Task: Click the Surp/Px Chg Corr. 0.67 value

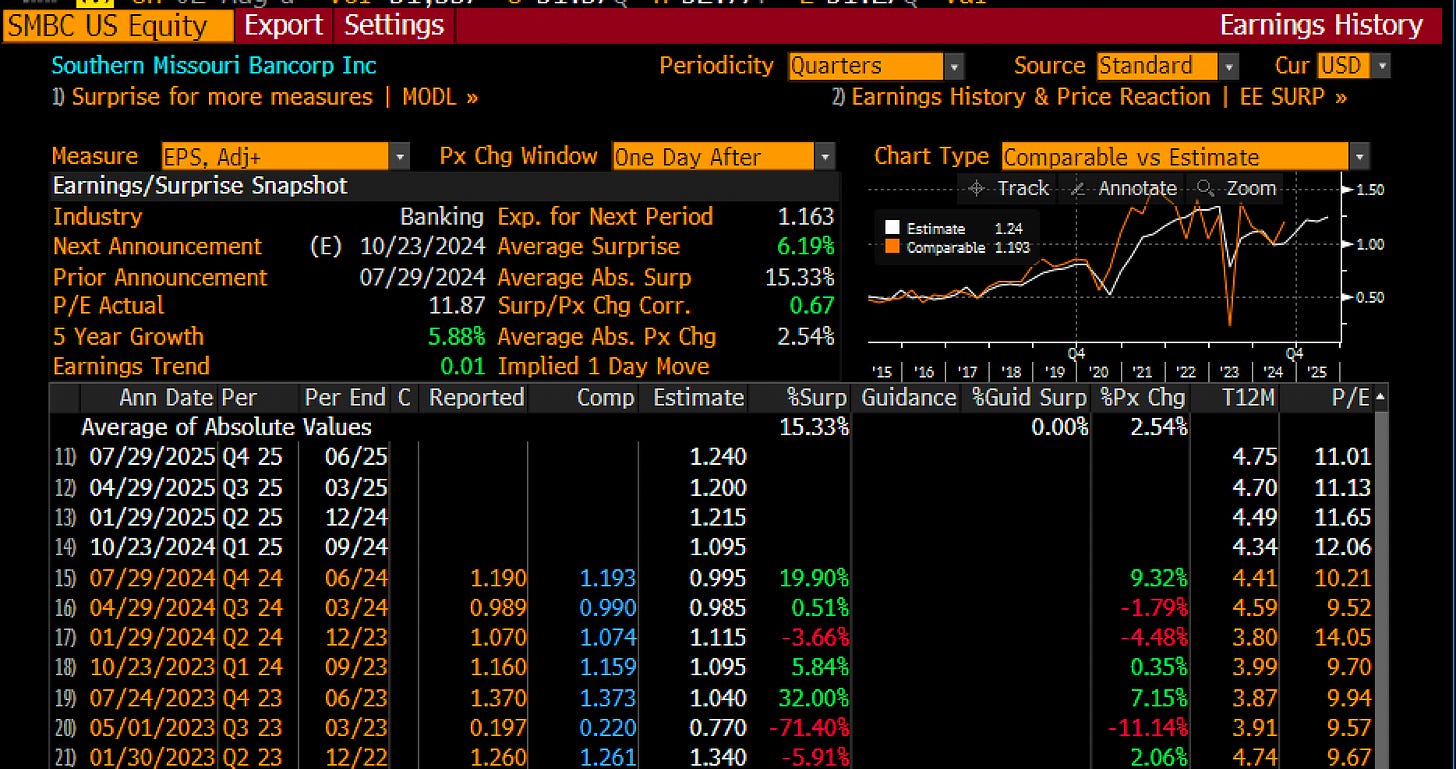Action: tap(811, 306)
